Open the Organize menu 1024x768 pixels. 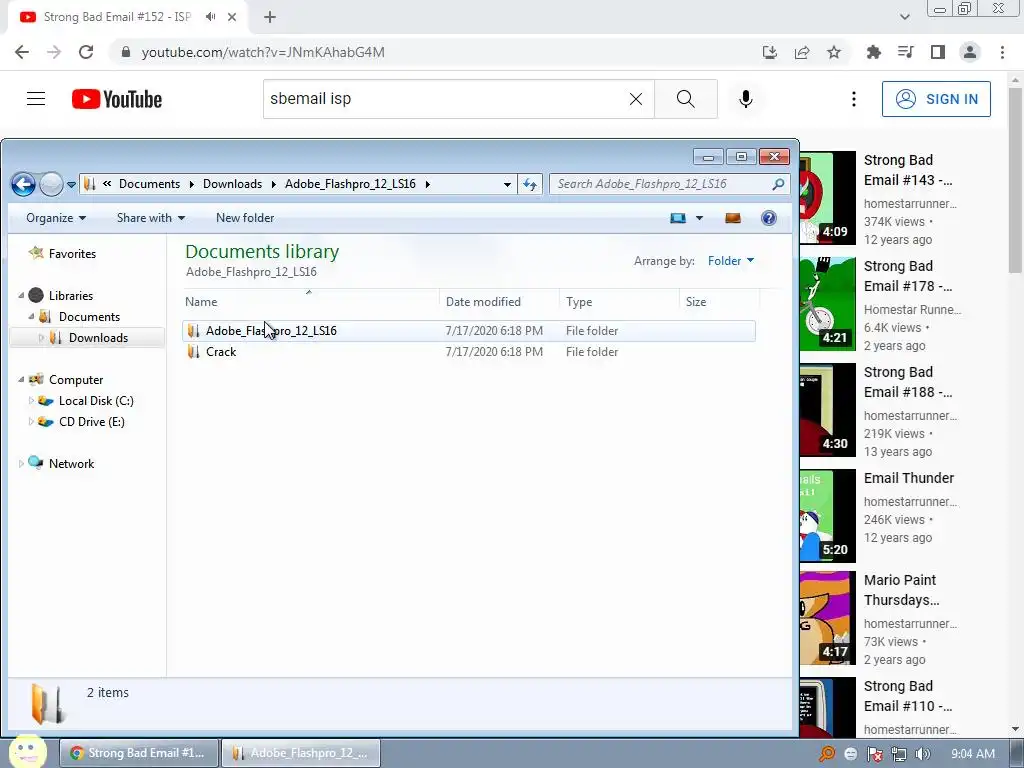[56, 218]
